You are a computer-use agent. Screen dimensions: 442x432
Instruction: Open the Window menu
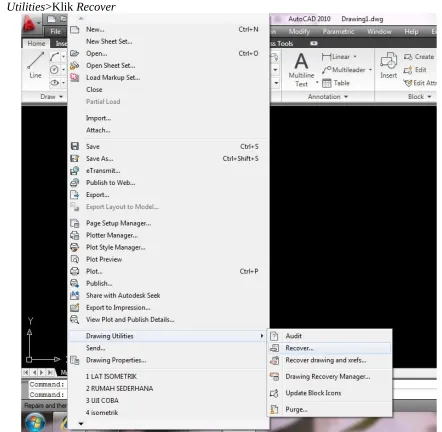point(379,32)
